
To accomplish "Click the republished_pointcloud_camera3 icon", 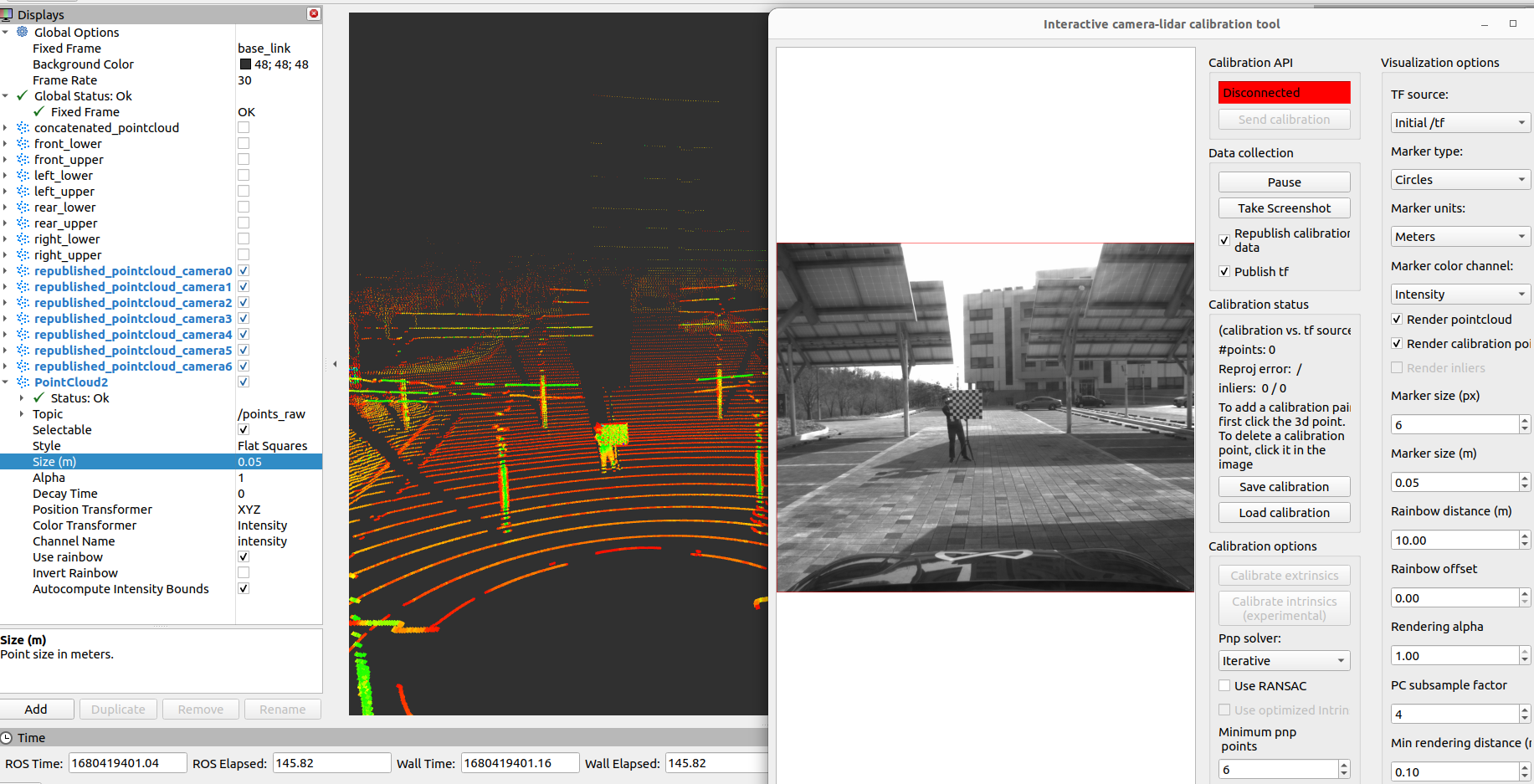I will pyautogui.click(x=23, y=318).
